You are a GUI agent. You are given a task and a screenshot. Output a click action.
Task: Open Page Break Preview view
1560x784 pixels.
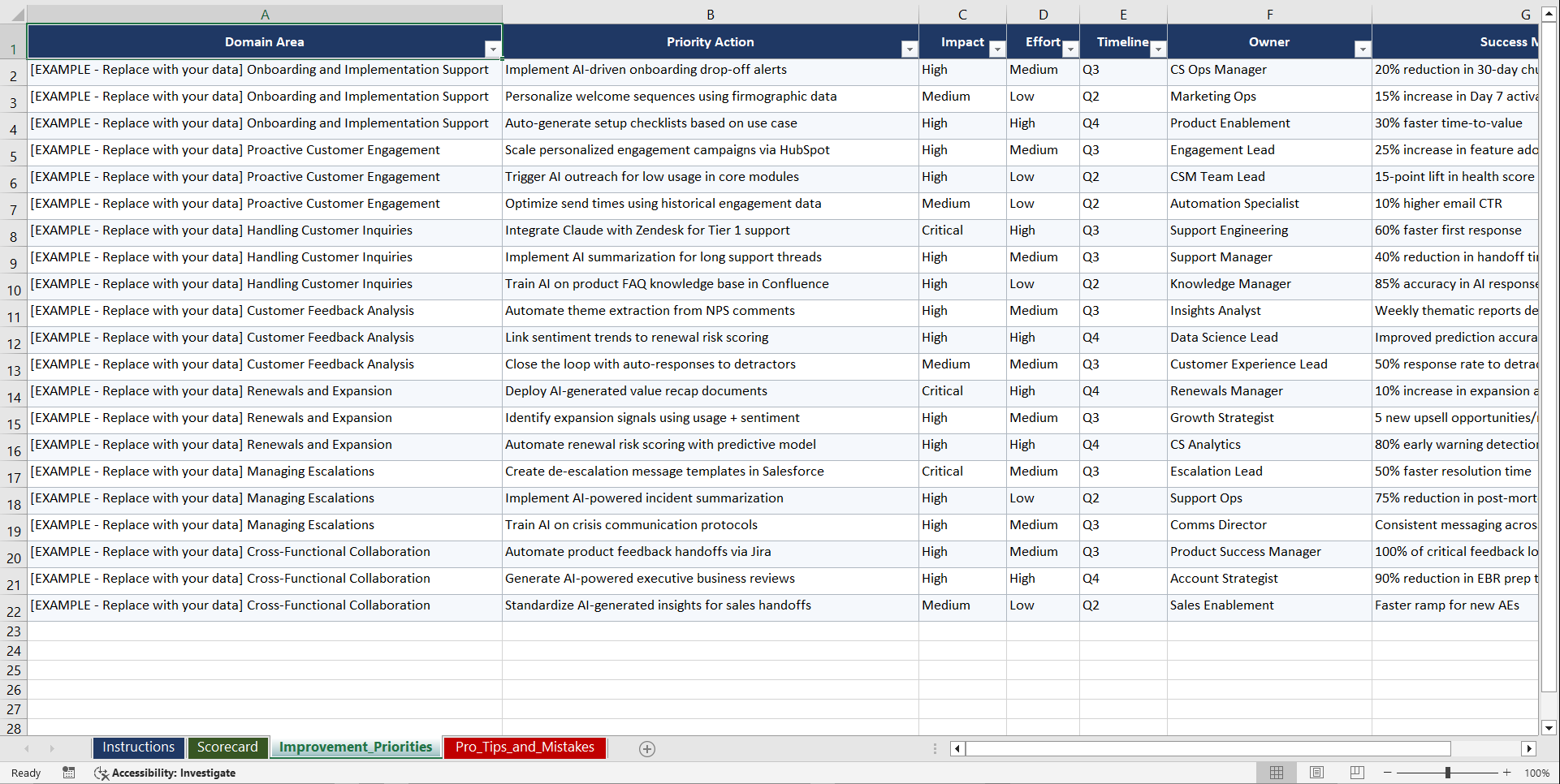1357,773
